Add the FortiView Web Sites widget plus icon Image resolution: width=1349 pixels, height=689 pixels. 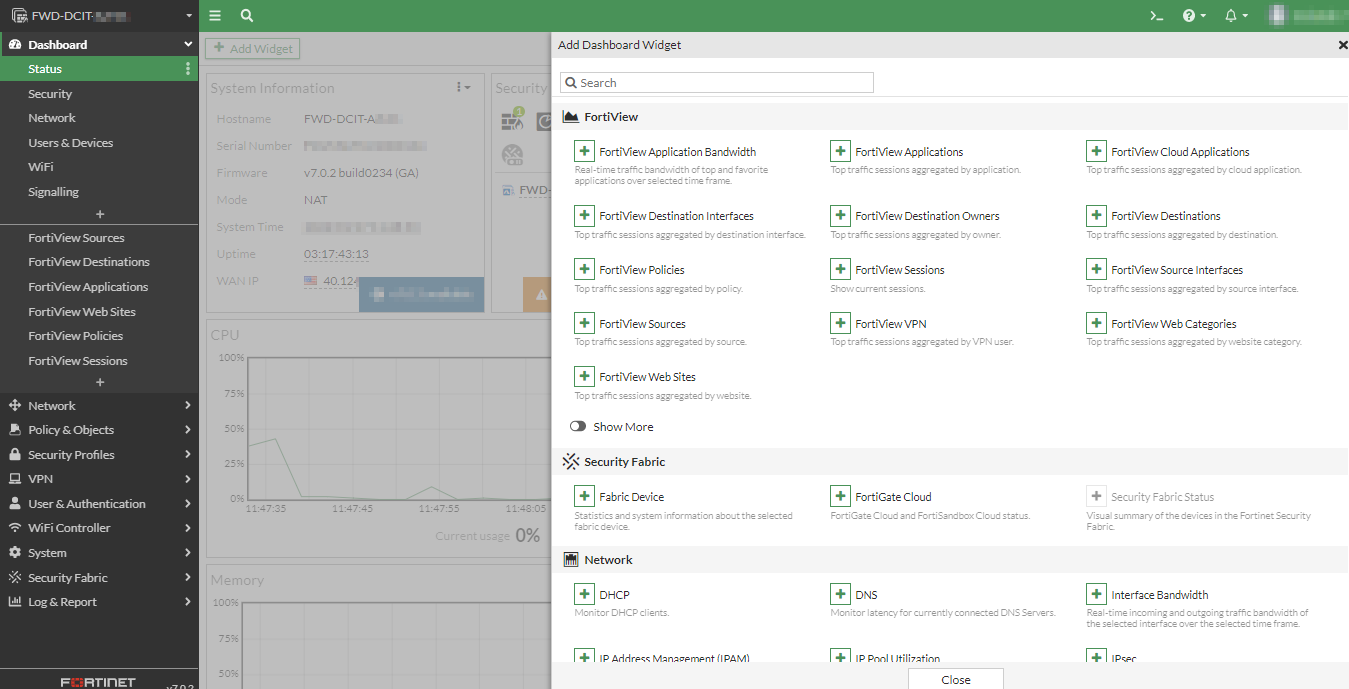point(585,376)
